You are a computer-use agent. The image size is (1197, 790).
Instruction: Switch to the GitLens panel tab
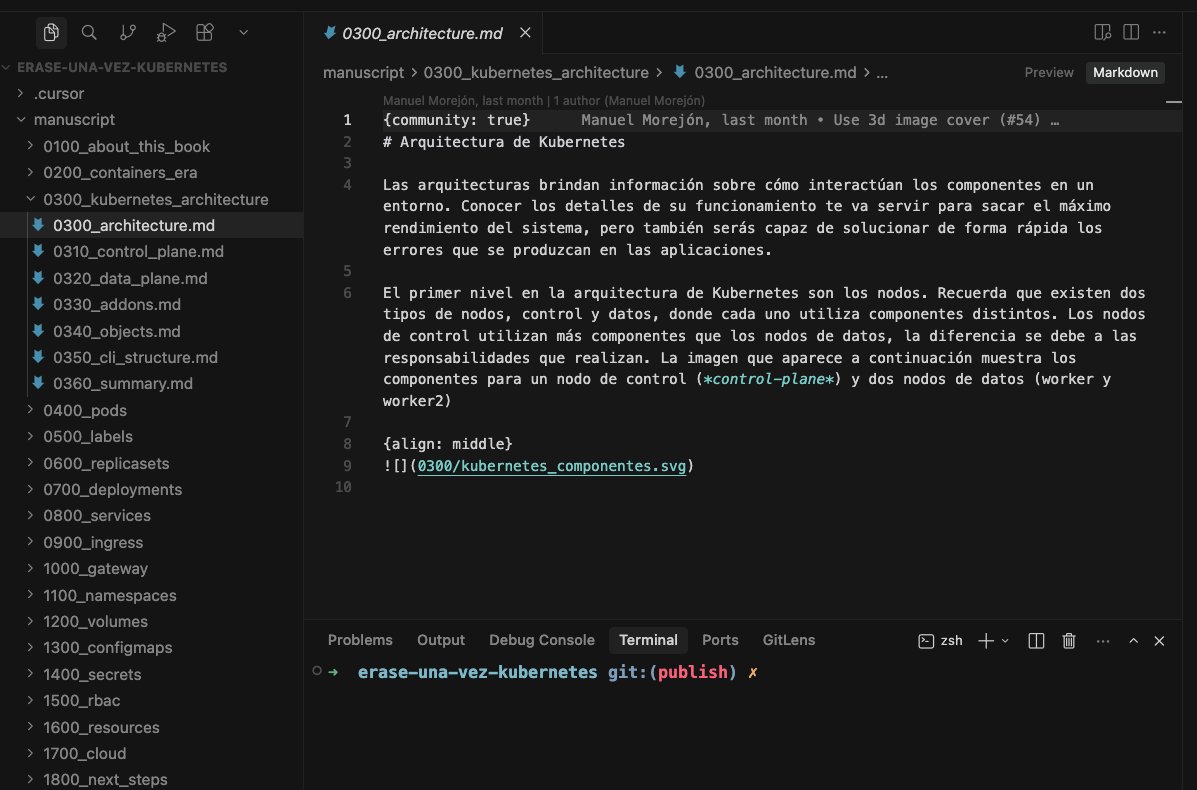pos(789,640)
